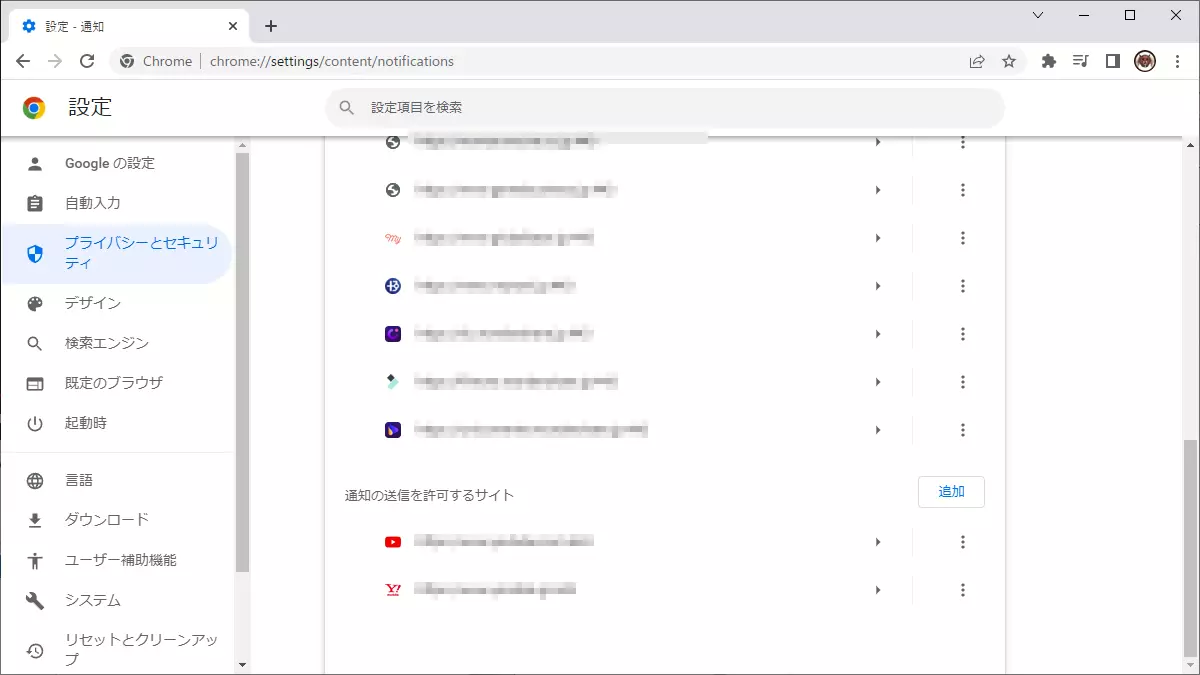
Task: Click the bookmark star icon
Action: 1009,61
